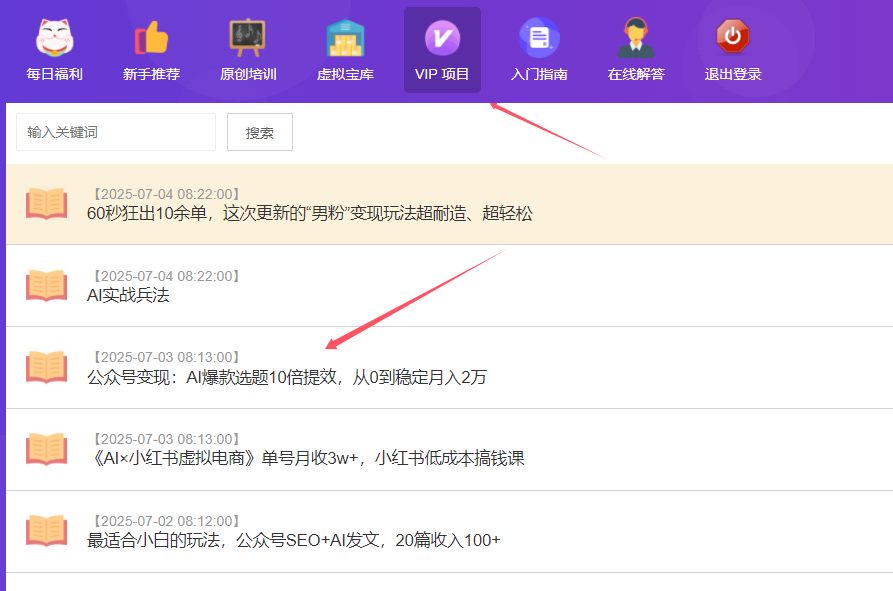Viewport: 893px width, 591px height.
Task: Click book icon beside AI×小红书虚拟电商 article
Action: click(x=47, y=449)
